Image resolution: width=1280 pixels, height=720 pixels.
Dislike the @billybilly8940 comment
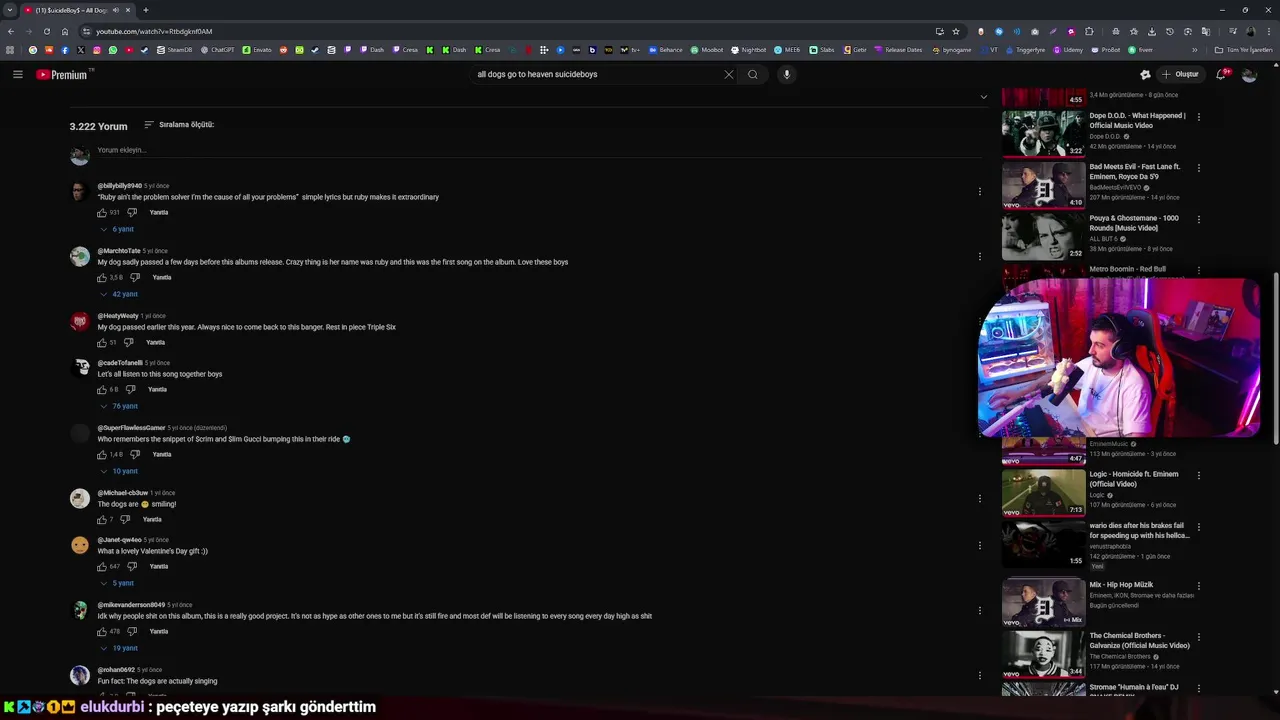(132, 212)
